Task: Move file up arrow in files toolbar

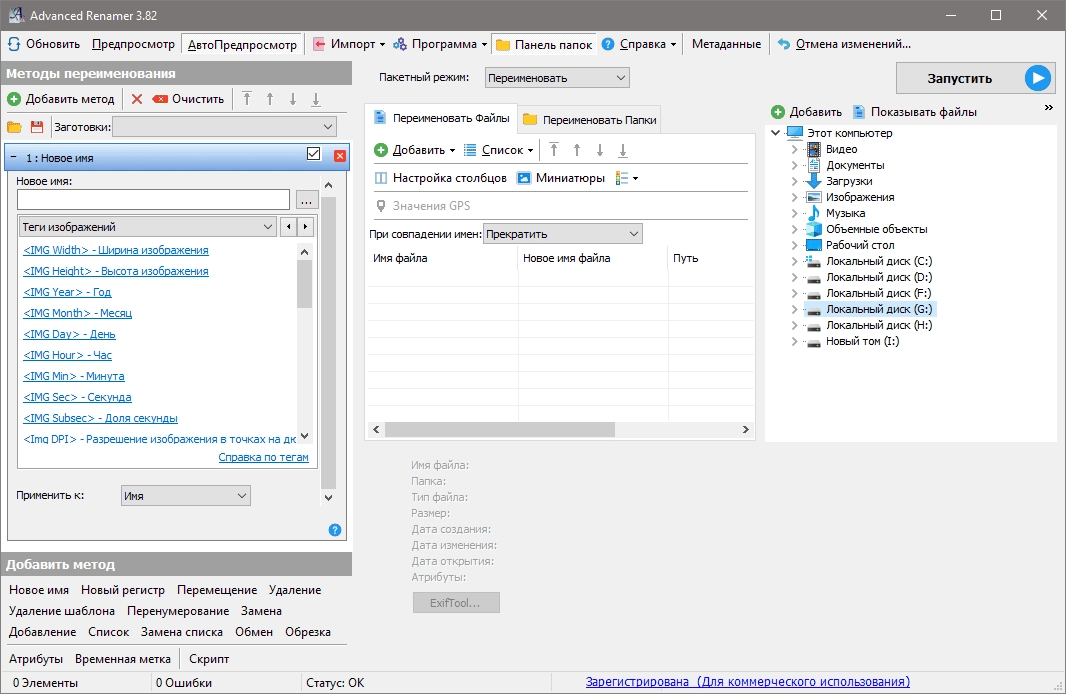Action: [x=577, y=150]
